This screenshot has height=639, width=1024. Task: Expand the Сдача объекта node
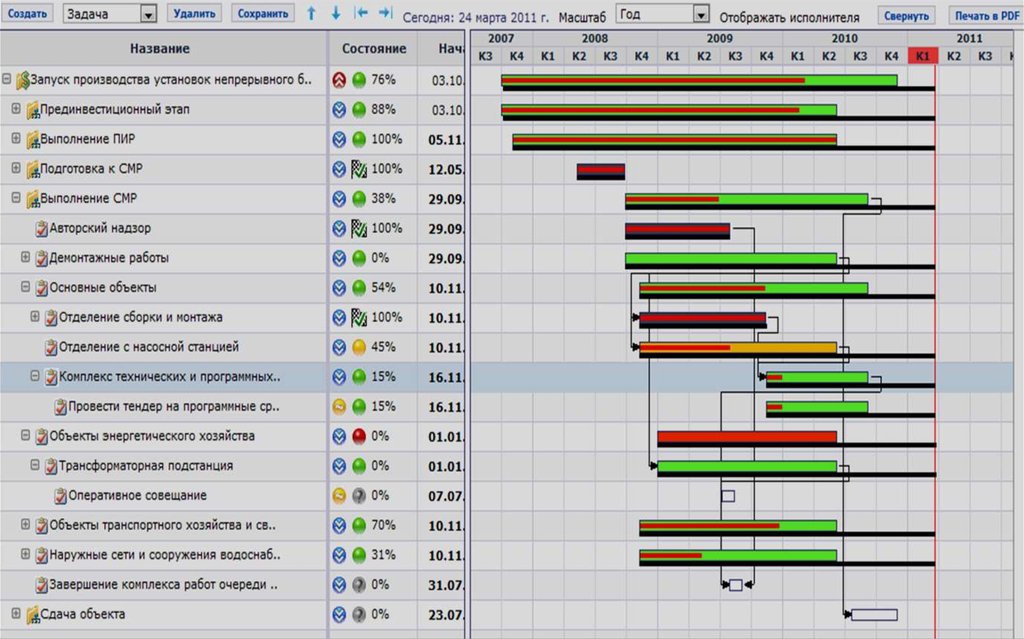click(x=16, y=614)
